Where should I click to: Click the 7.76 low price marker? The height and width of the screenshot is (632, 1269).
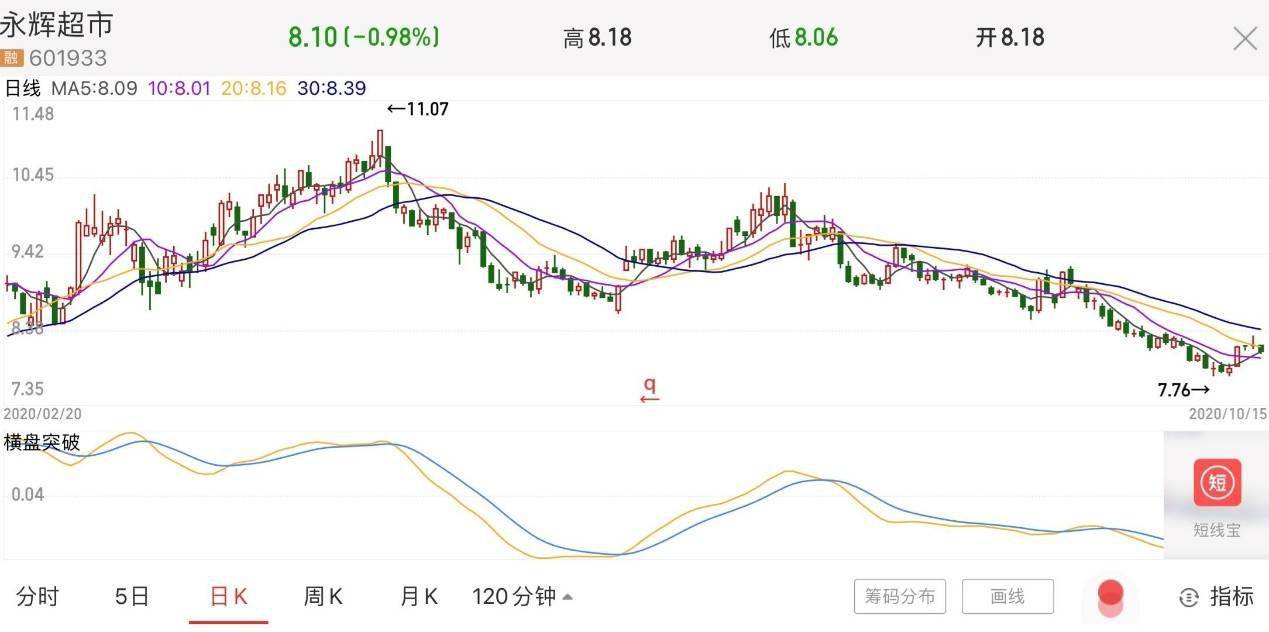[x=1183, y=390]
